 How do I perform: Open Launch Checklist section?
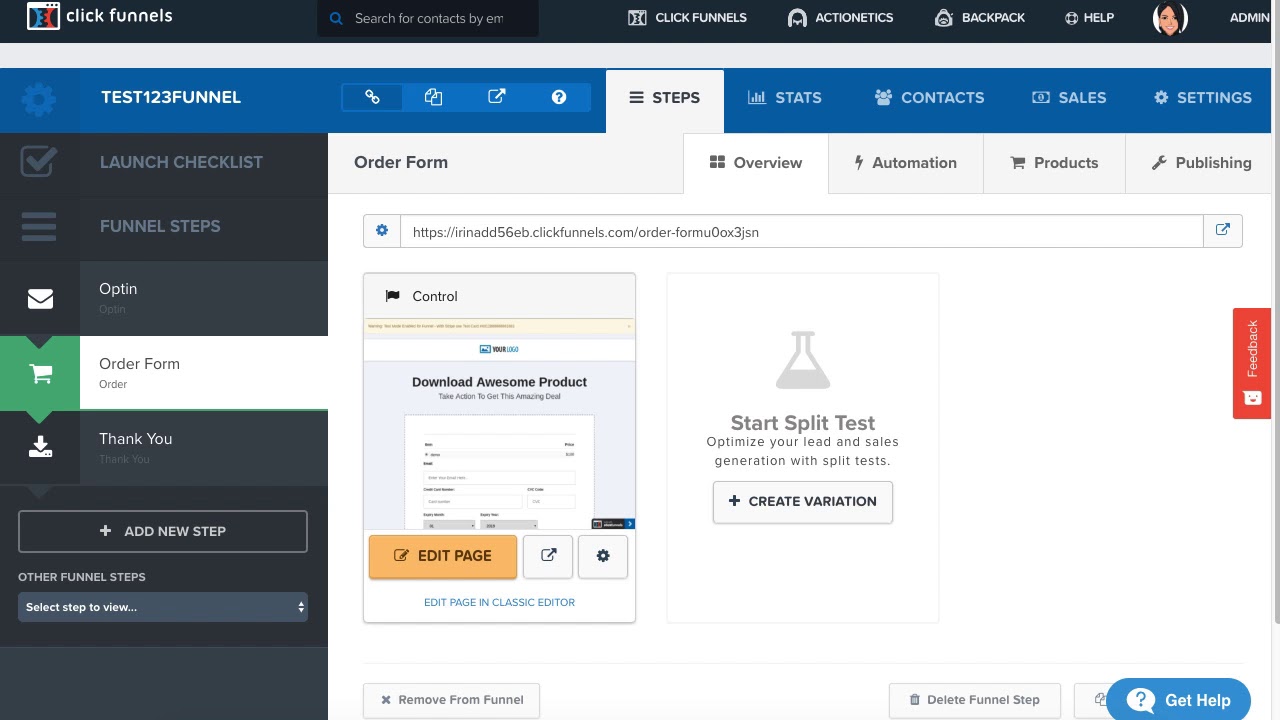point(164,162)
